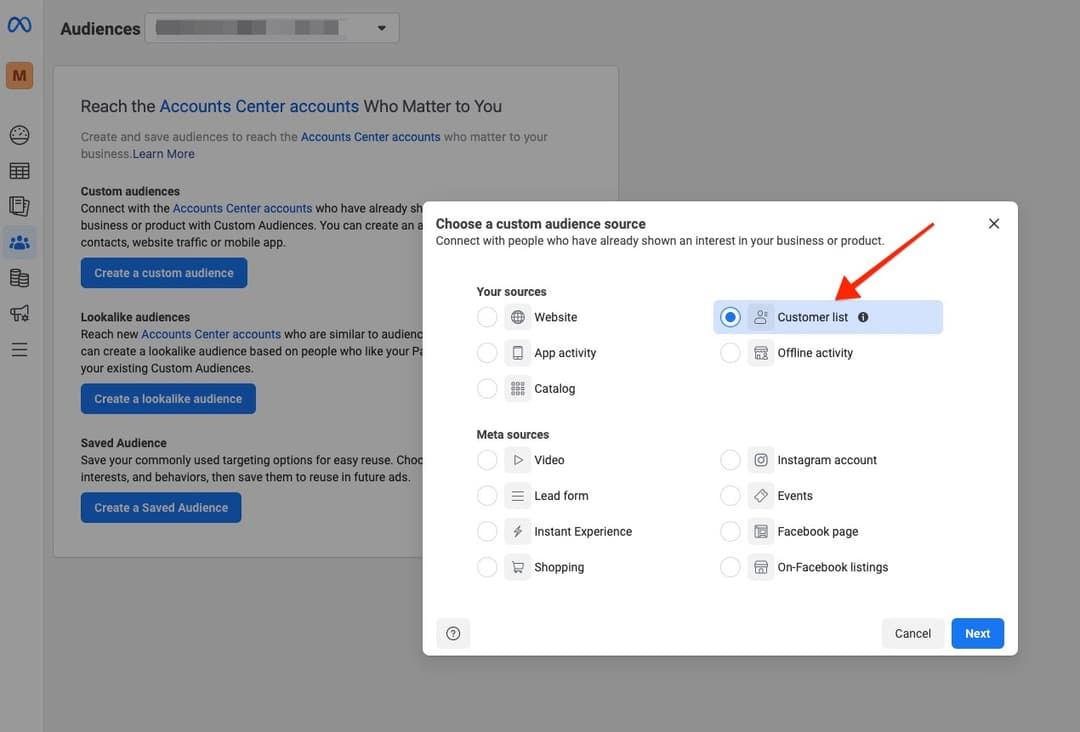
Task: Click the Meta logo icon
Action: click(19, 24)
